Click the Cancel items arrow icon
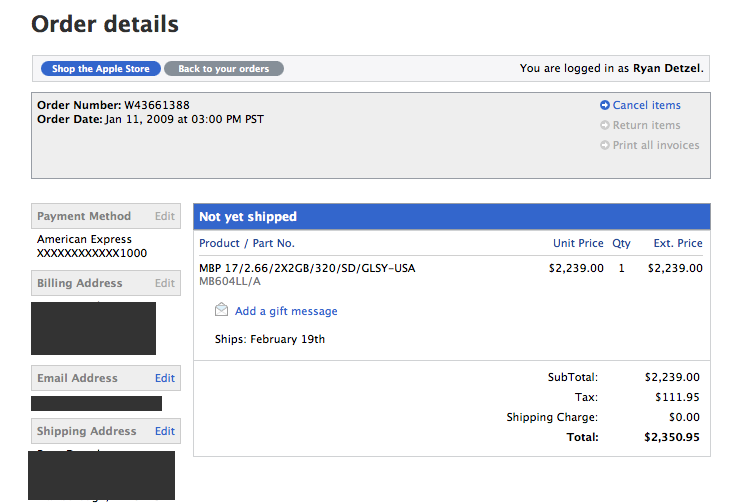The height and width of the screenshot is (504, 741). coord(604,105)
